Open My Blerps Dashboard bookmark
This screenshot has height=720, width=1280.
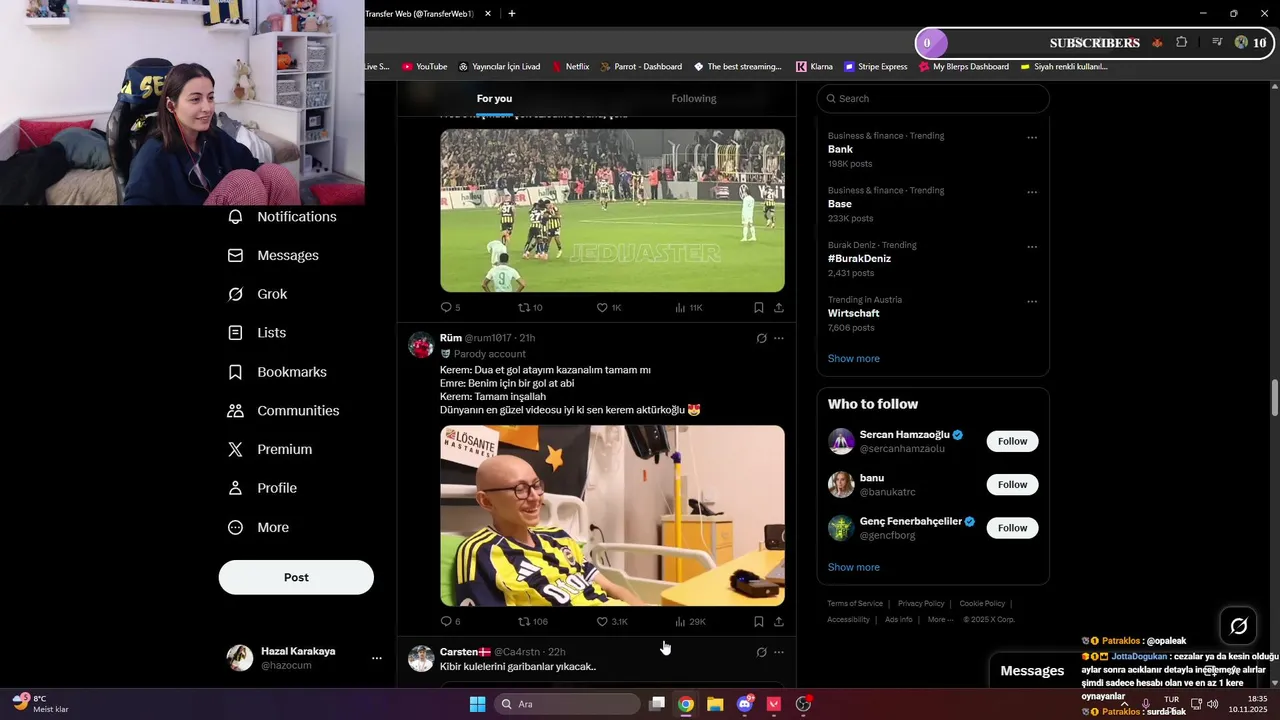tap(963, 67)
